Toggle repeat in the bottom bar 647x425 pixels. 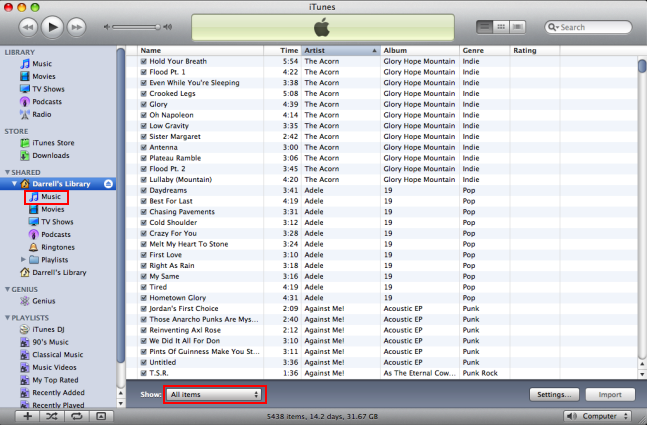click(77, 416)
